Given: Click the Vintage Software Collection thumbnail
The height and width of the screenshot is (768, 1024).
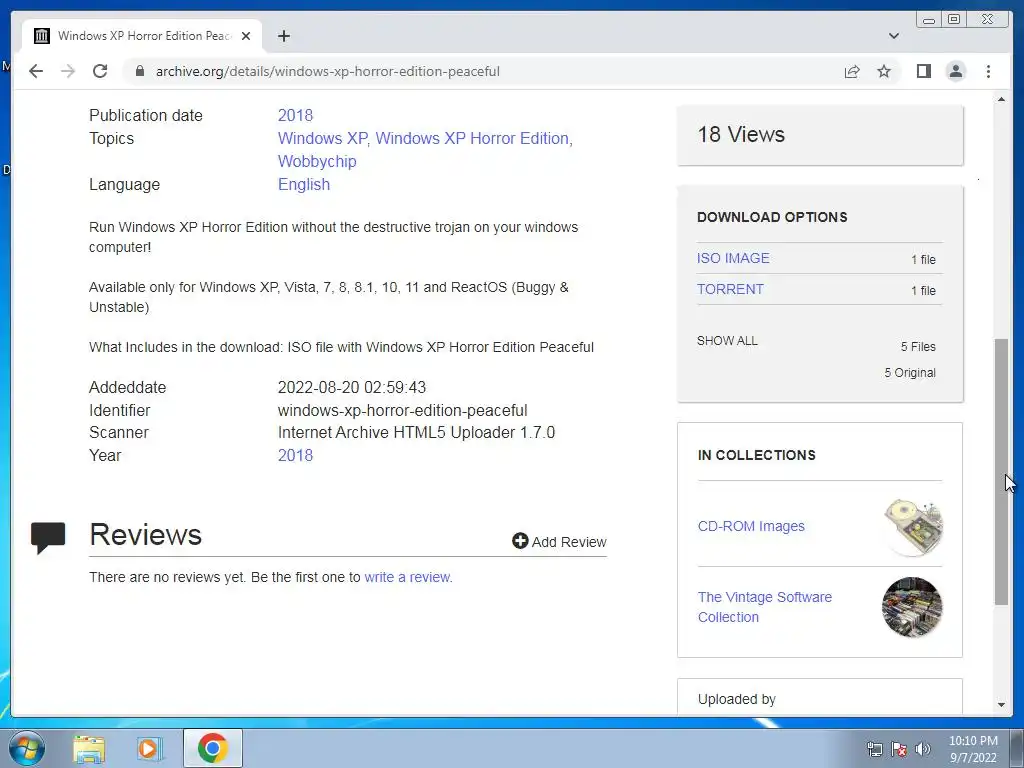Looking at the screenshot, I should (912, 607).
